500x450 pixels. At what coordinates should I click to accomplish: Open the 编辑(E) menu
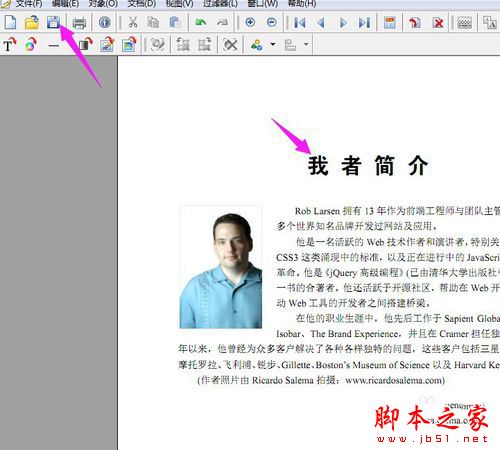click(x=65, y=4)
